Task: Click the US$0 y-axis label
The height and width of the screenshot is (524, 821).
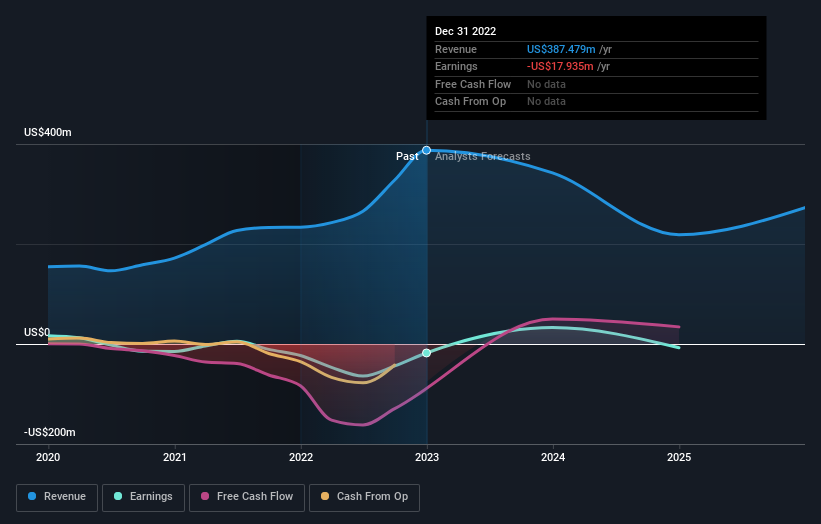Action: pos(37,332)
